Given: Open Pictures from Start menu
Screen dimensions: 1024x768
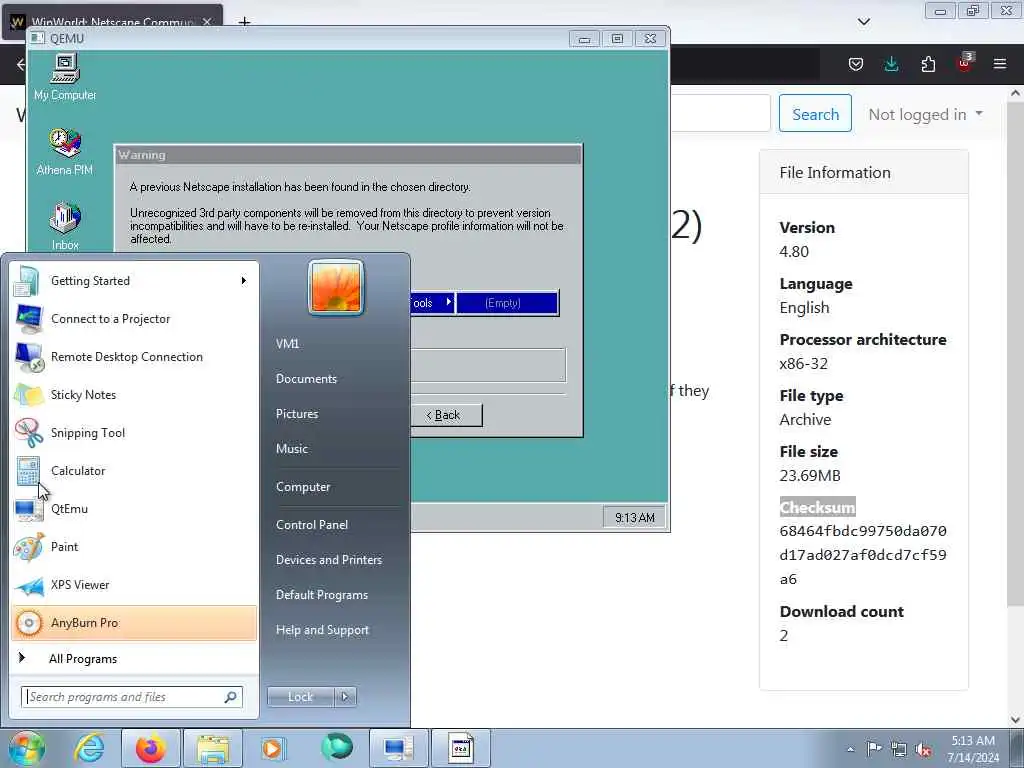Looking at the screenshot, I should (x=297, y=414).
